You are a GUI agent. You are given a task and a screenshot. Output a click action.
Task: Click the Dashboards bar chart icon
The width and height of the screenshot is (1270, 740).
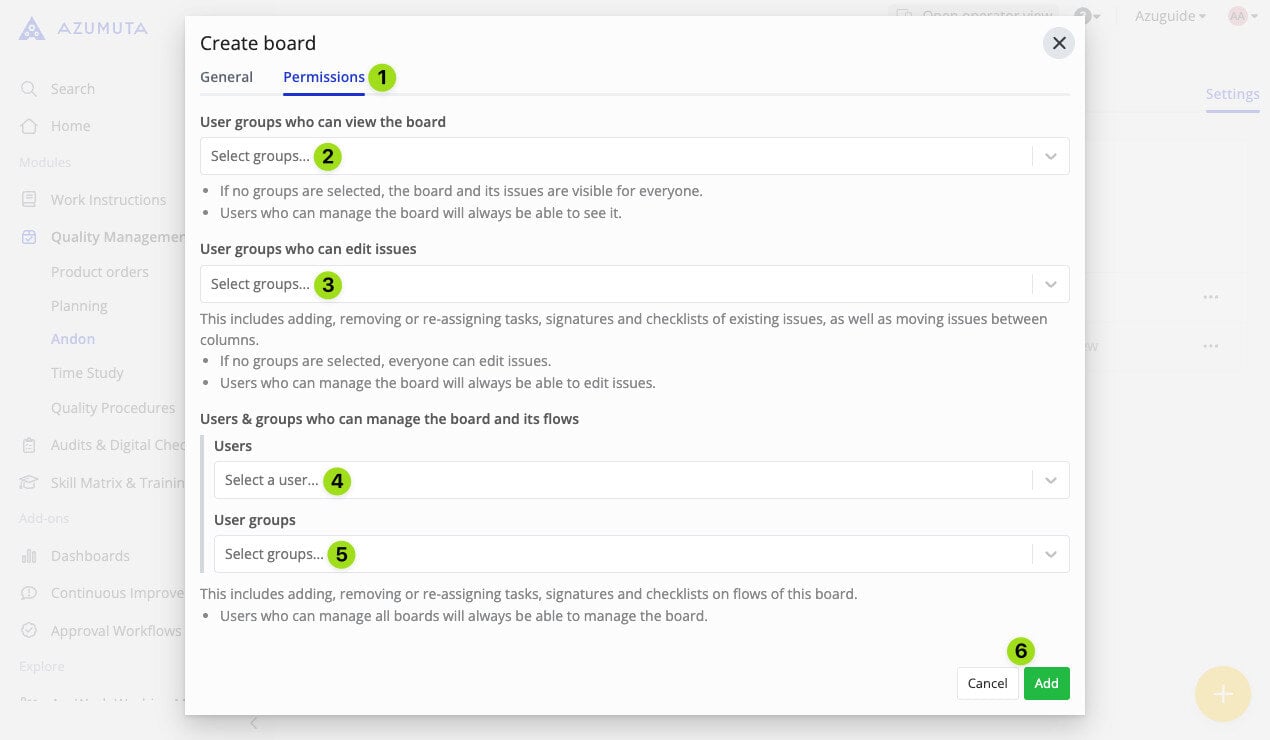29,556
